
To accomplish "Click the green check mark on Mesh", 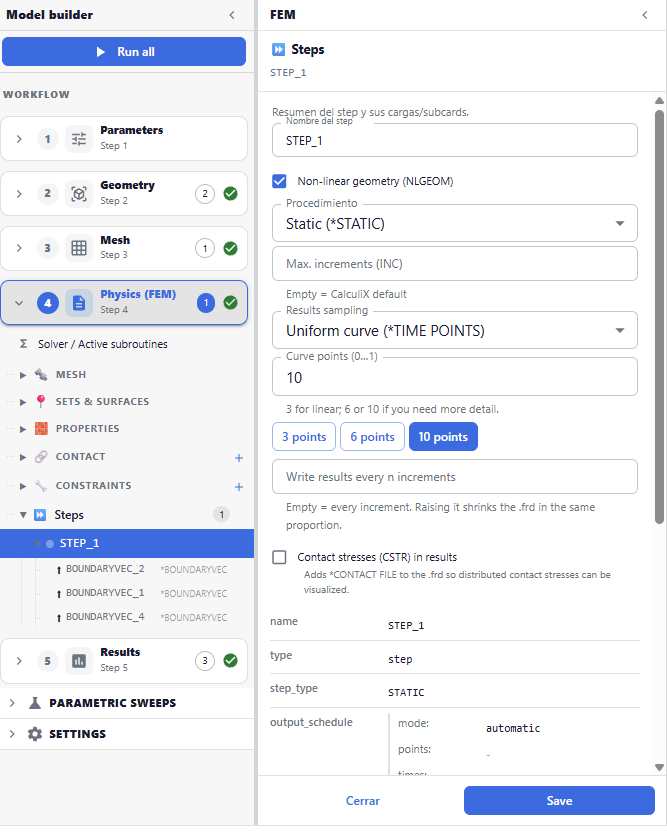I will [230, 248].
